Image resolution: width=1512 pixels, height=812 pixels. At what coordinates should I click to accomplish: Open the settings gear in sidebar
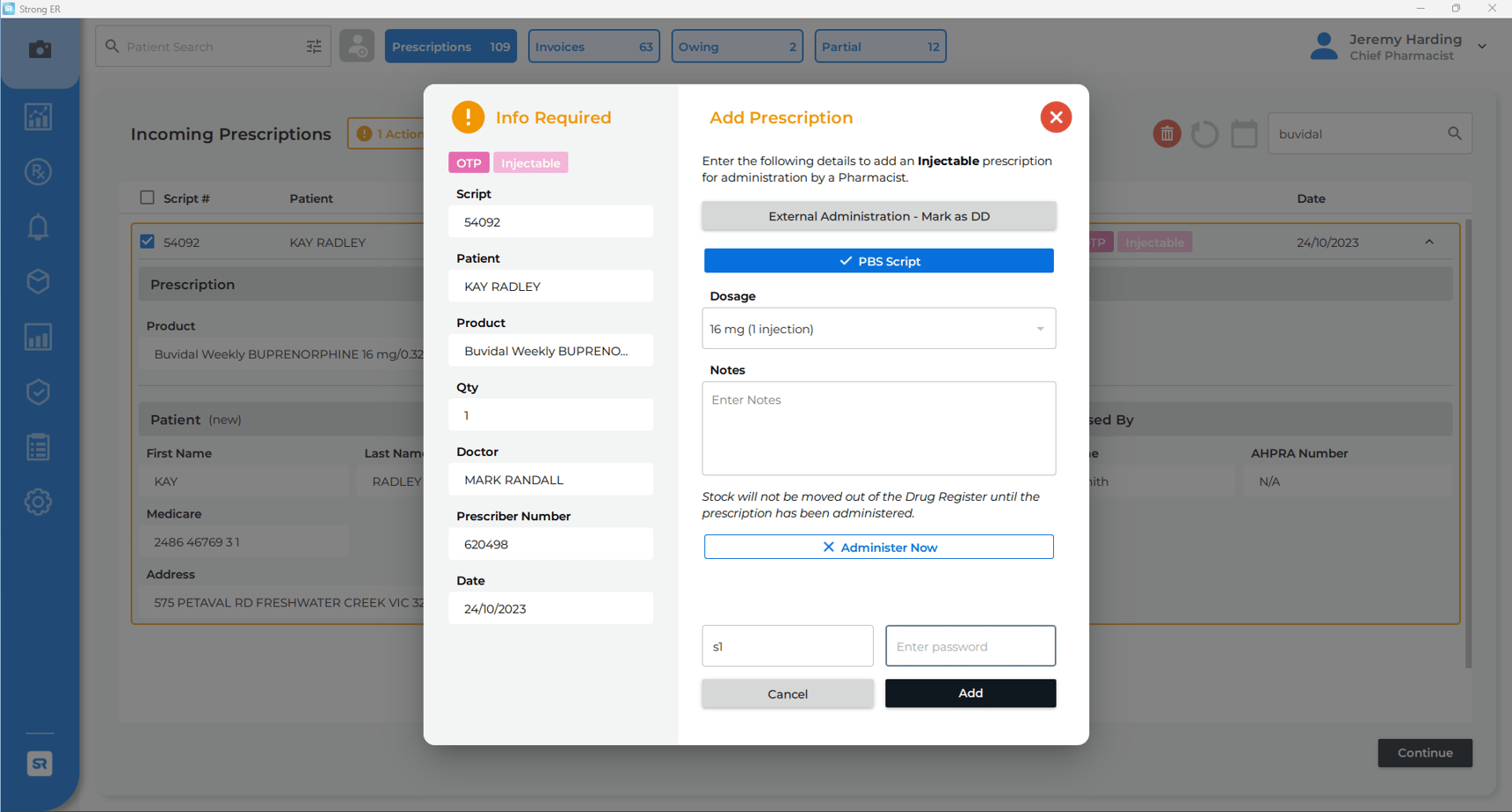tap(38, 503)
